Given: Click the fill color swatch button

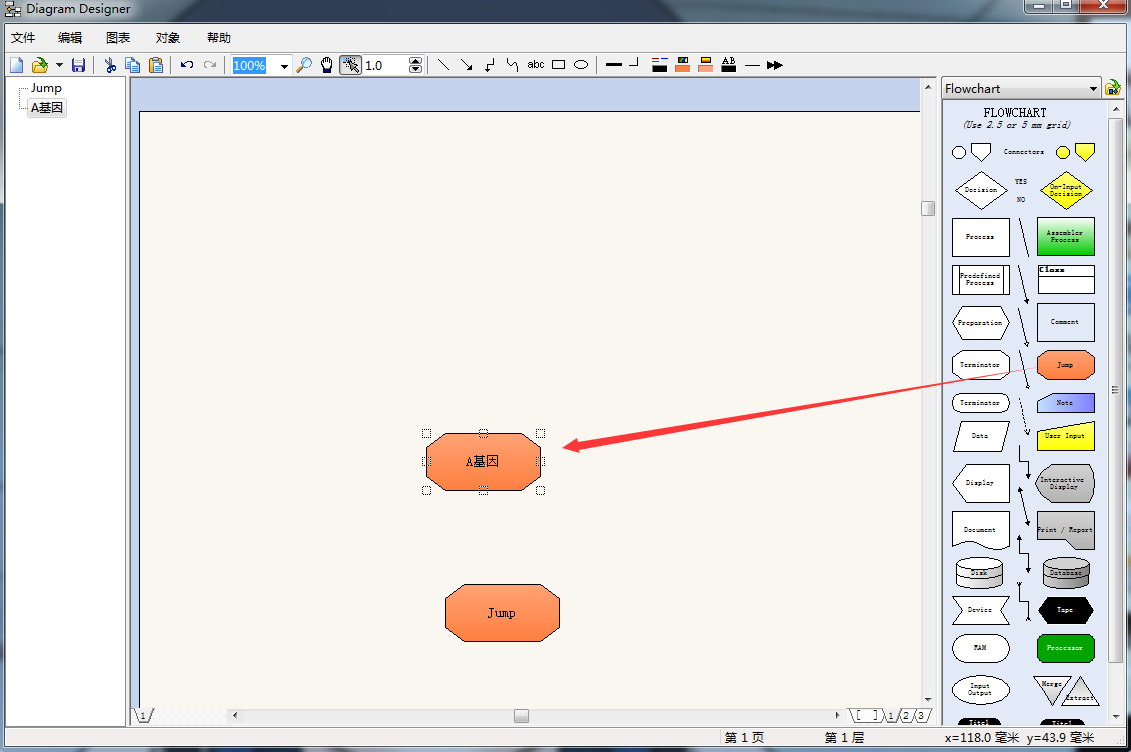Looking at the screenshot, I should point(683,65).
